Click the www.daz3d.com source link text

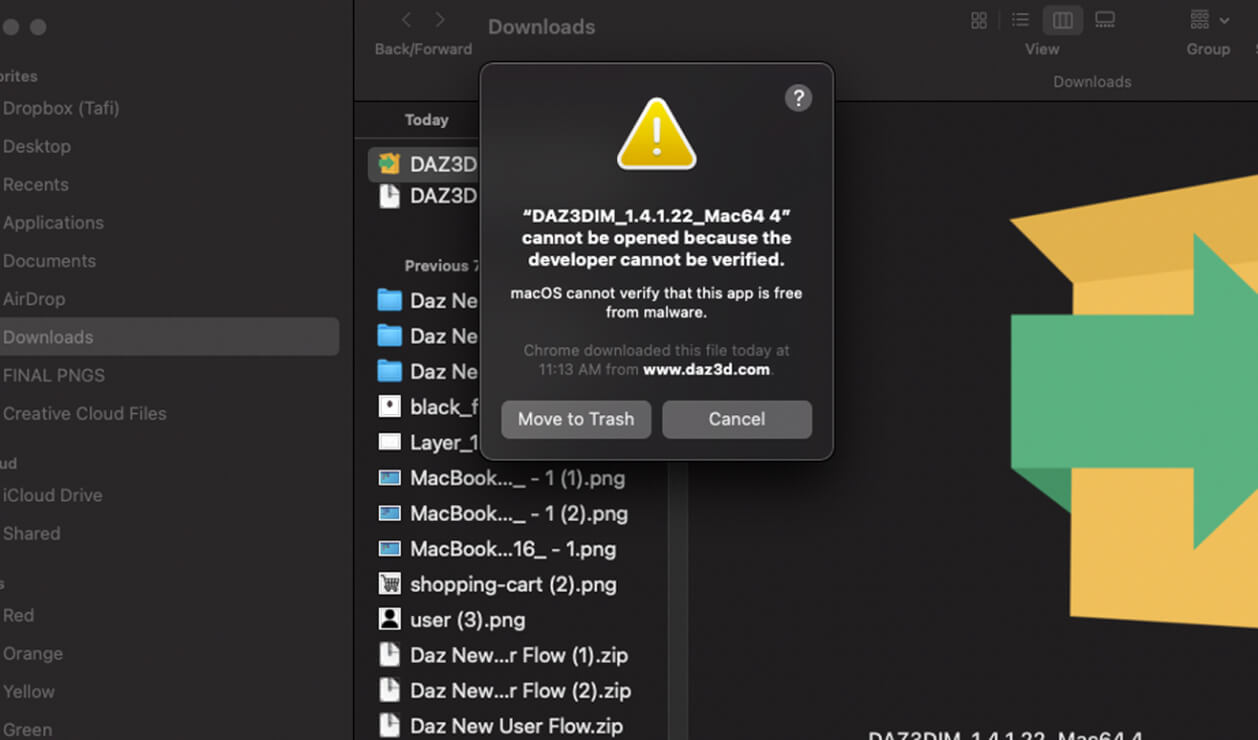(x=706, y=369)
